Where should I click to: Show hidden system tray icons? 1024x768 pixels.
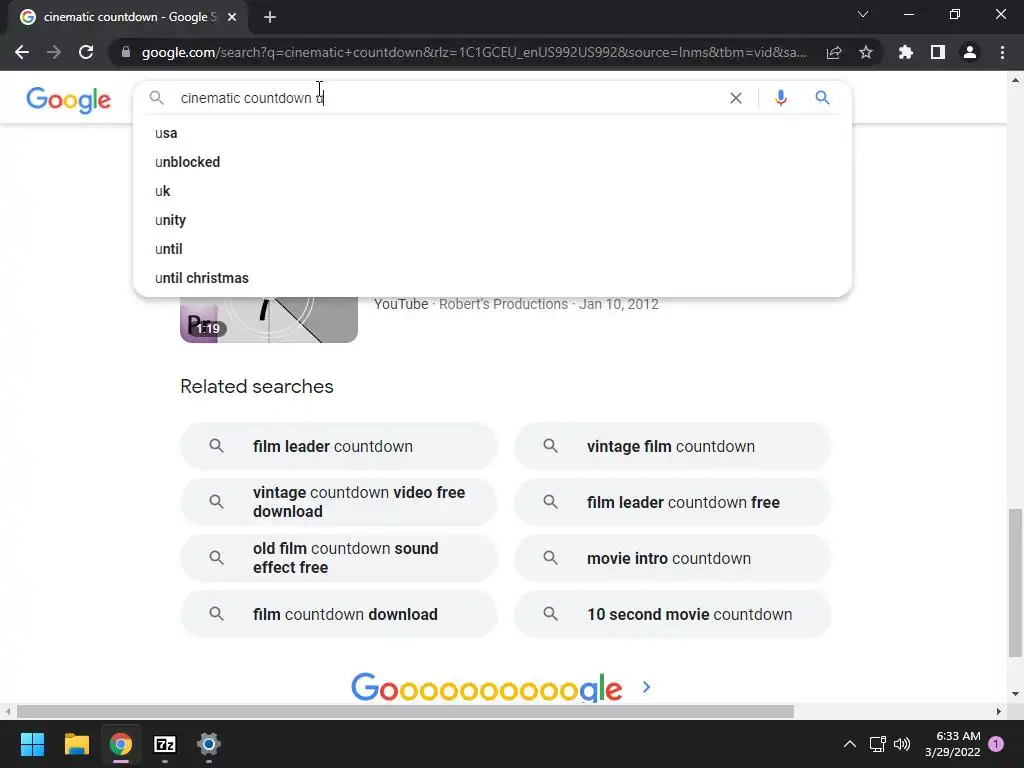[849, 744]
